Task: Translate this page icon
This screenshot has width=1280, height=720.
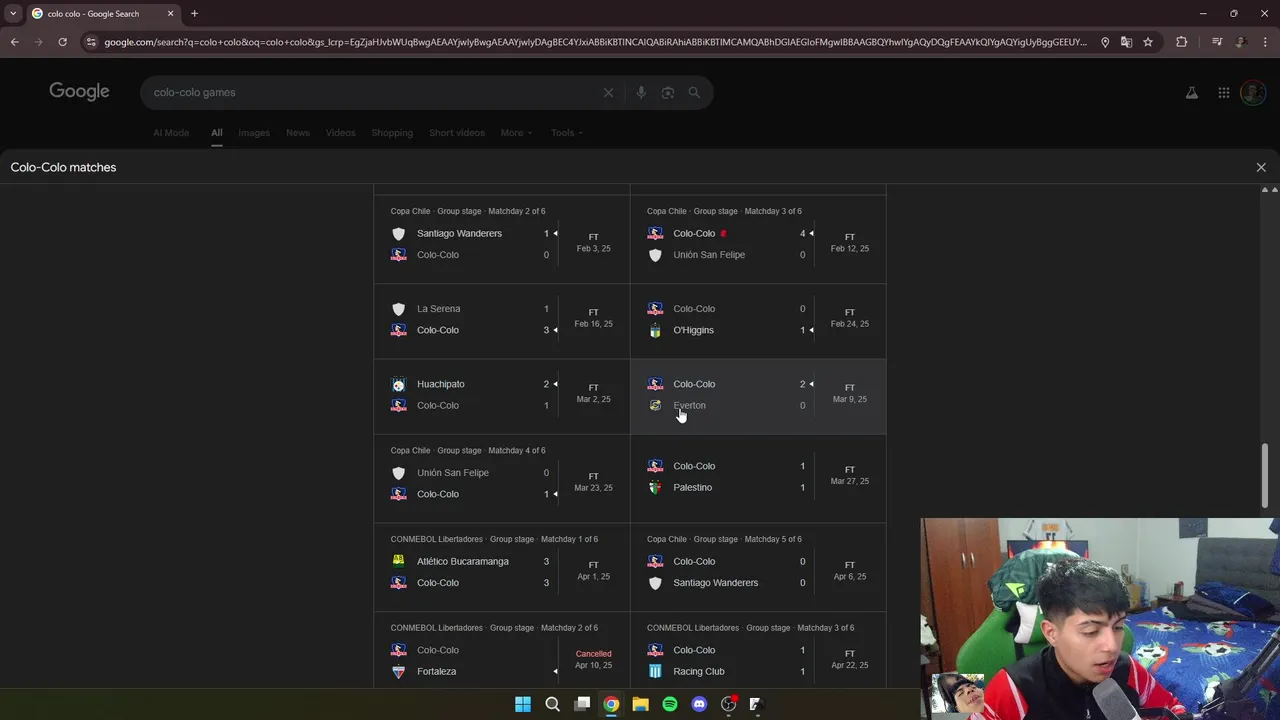Action: pos(1126,42)
